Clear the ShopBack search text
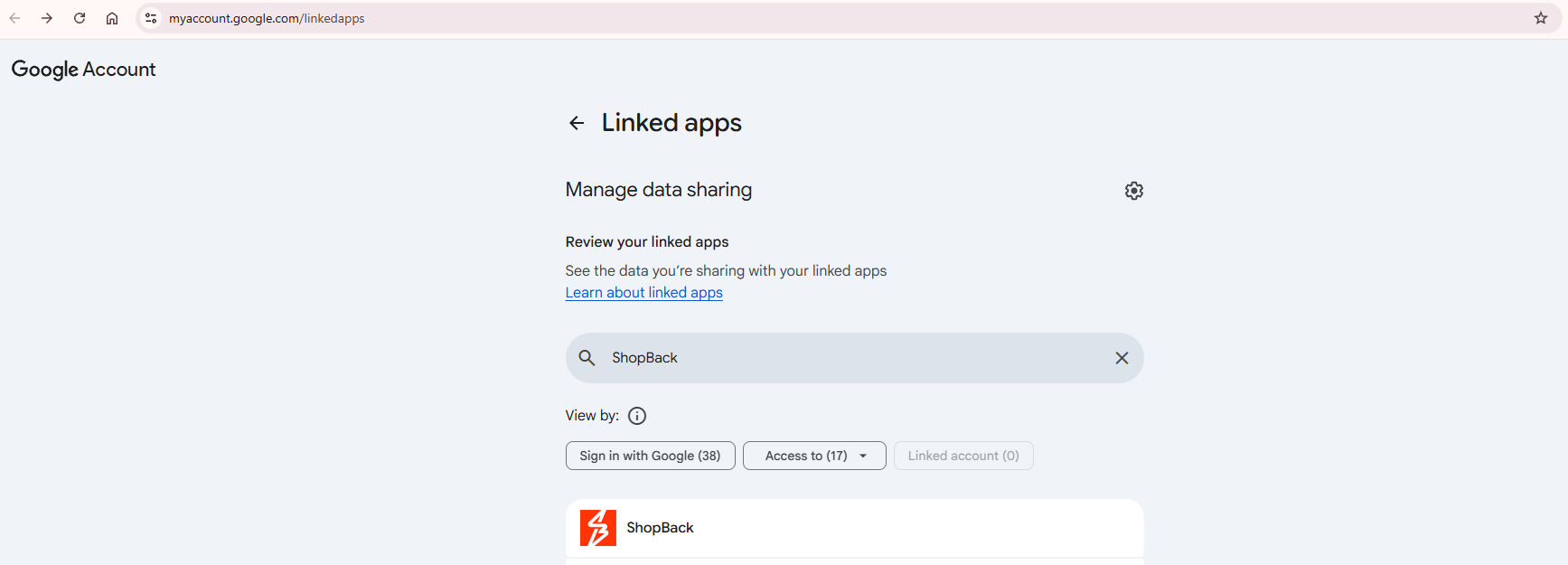1568x565 pixels. coord(1122,358)
